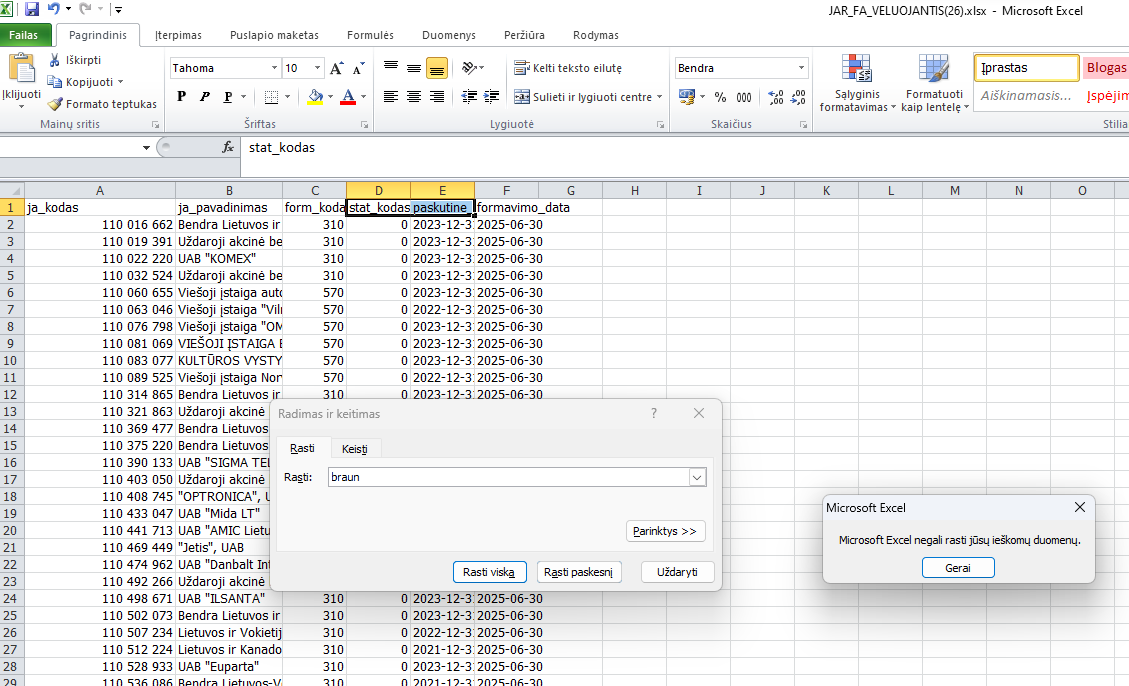Screen dimensions: 1129x686
Task: Click the percent style icon
Action: click(x=720, y=97)
